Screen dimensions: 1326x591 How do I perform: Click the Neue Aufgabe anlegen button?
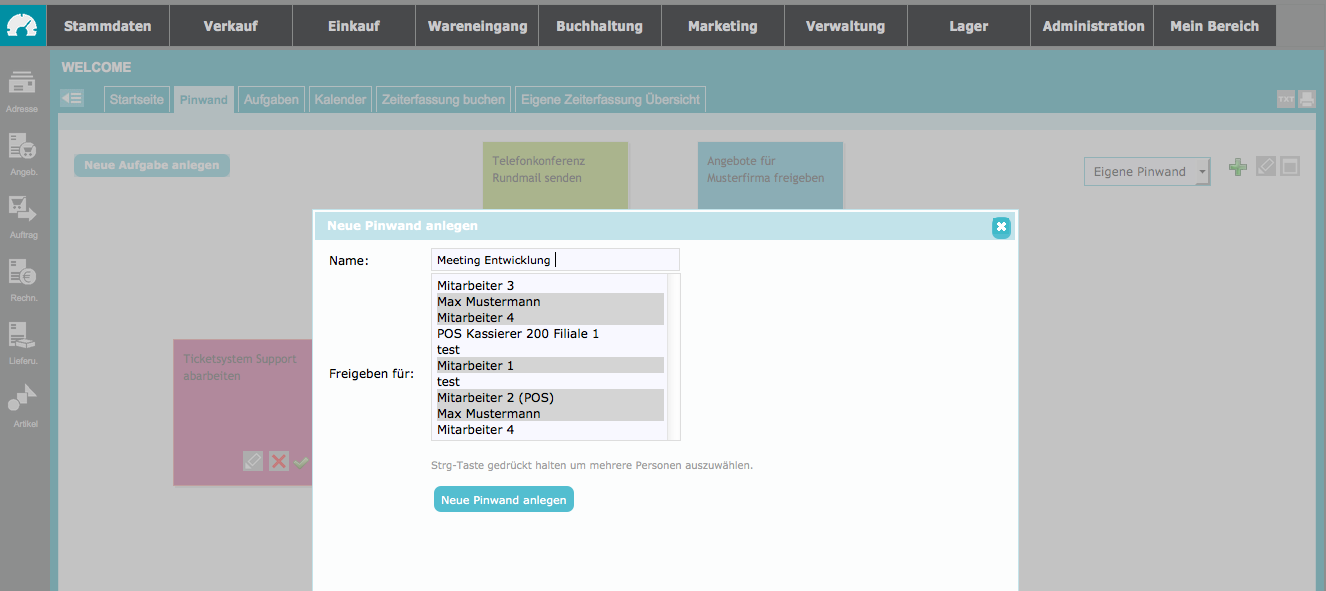152,165
